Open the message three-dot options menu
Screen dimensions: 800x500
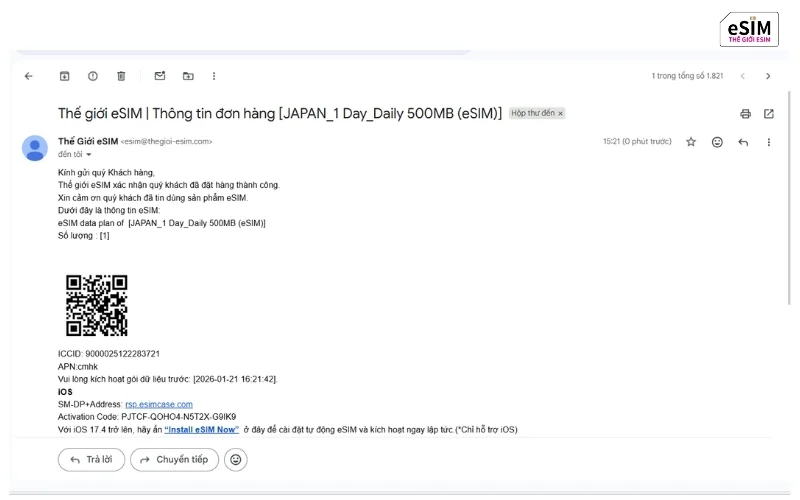(x=768, y=142)
